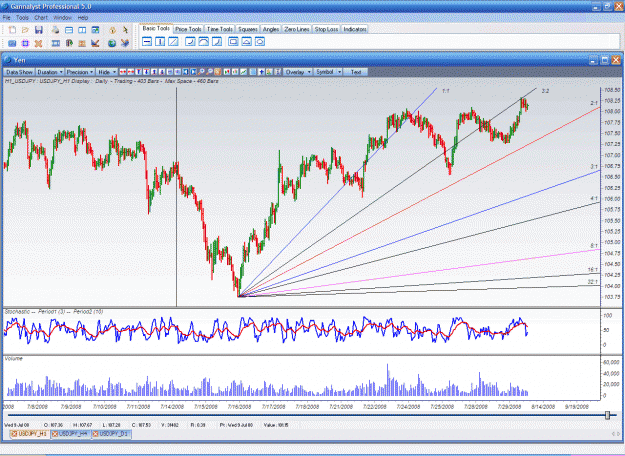Click the chart scroll slider handle
This screenshot has width=625, height=456.
(607, 415)
